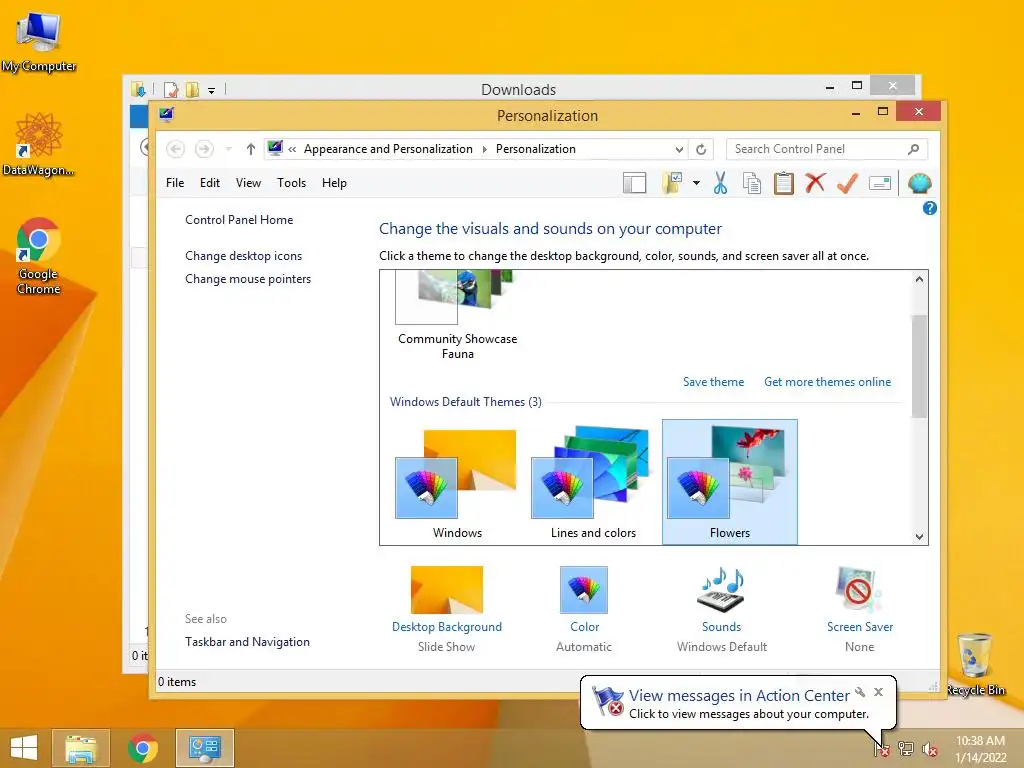1024x768 pixels.
Task: Click the notification wrench options icon
Action: (x=860, y=692)
